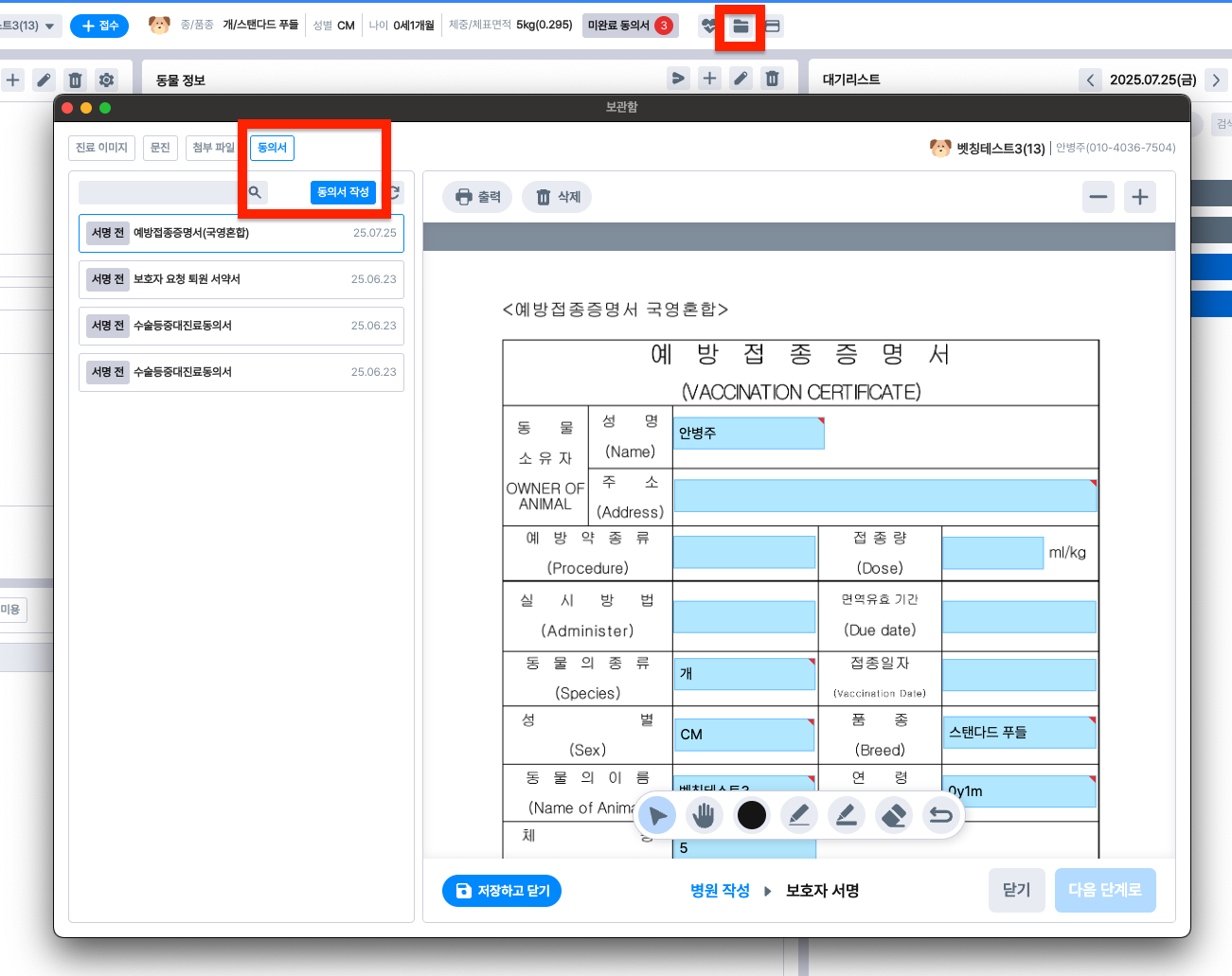Click the 삭제 delete button in the viewer
Screen dimensions: 1232x976
click(557, 197)
